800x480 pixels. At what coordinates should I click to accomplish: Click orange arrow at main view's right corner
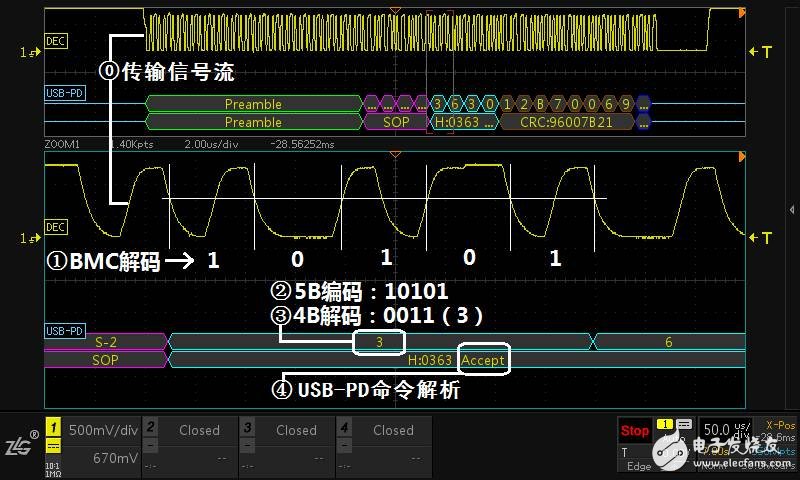[x=742, y=13]
